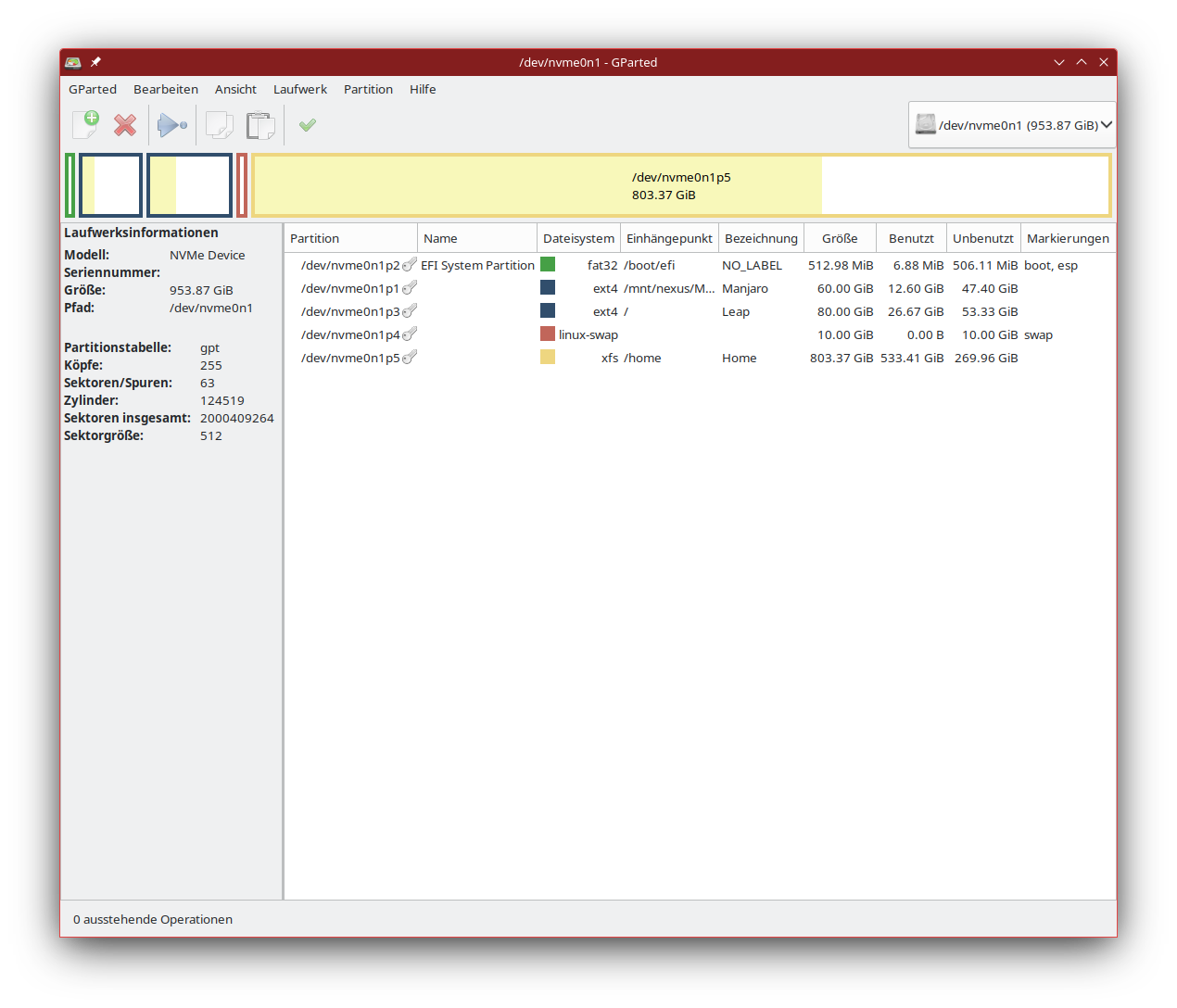This screenshot has height=1008, width=1177.
Task: Click the Unbenutzt column header
Action: [983, 238]
